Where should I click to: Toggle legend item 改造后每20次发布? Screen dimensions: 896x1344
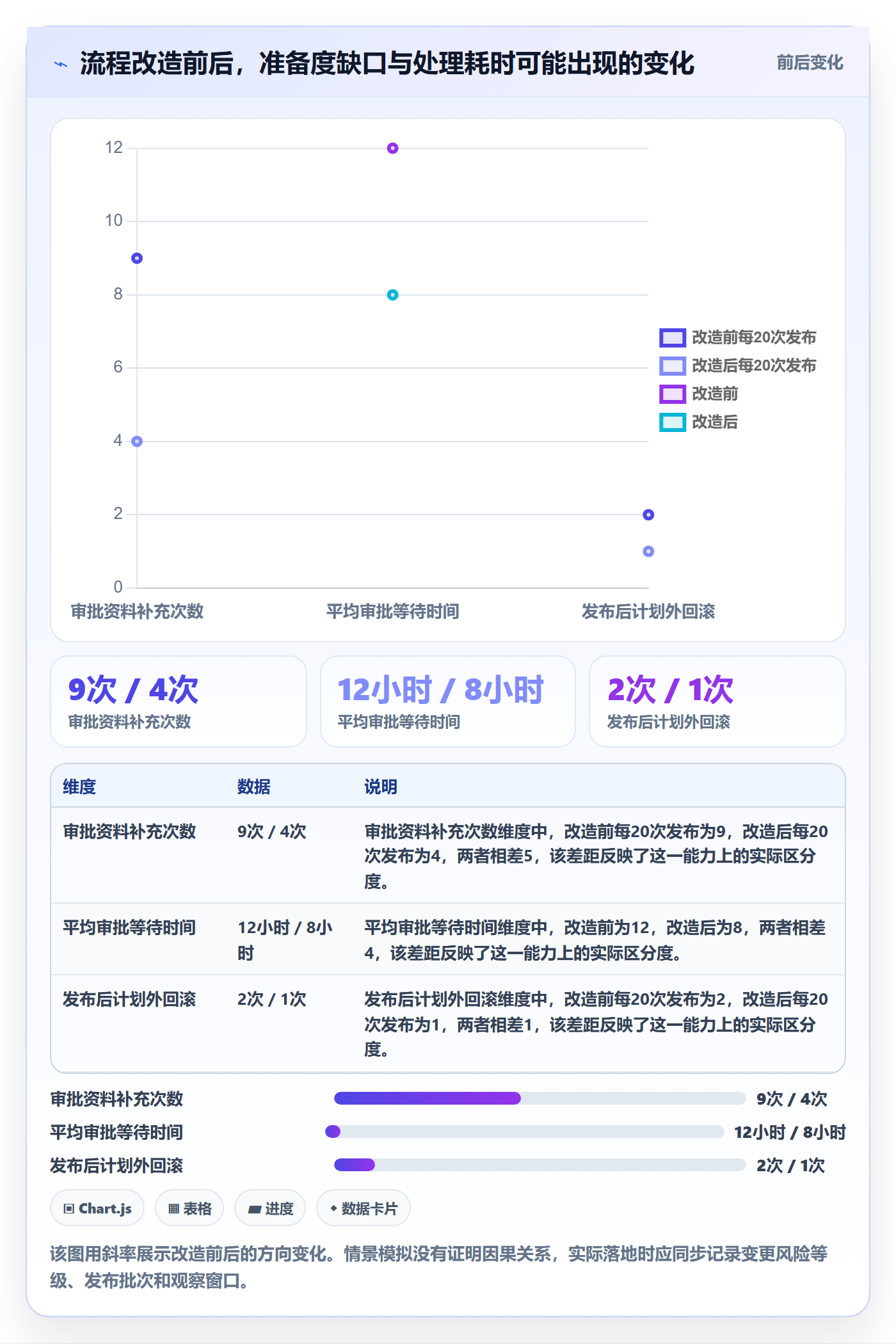point(738,365)
